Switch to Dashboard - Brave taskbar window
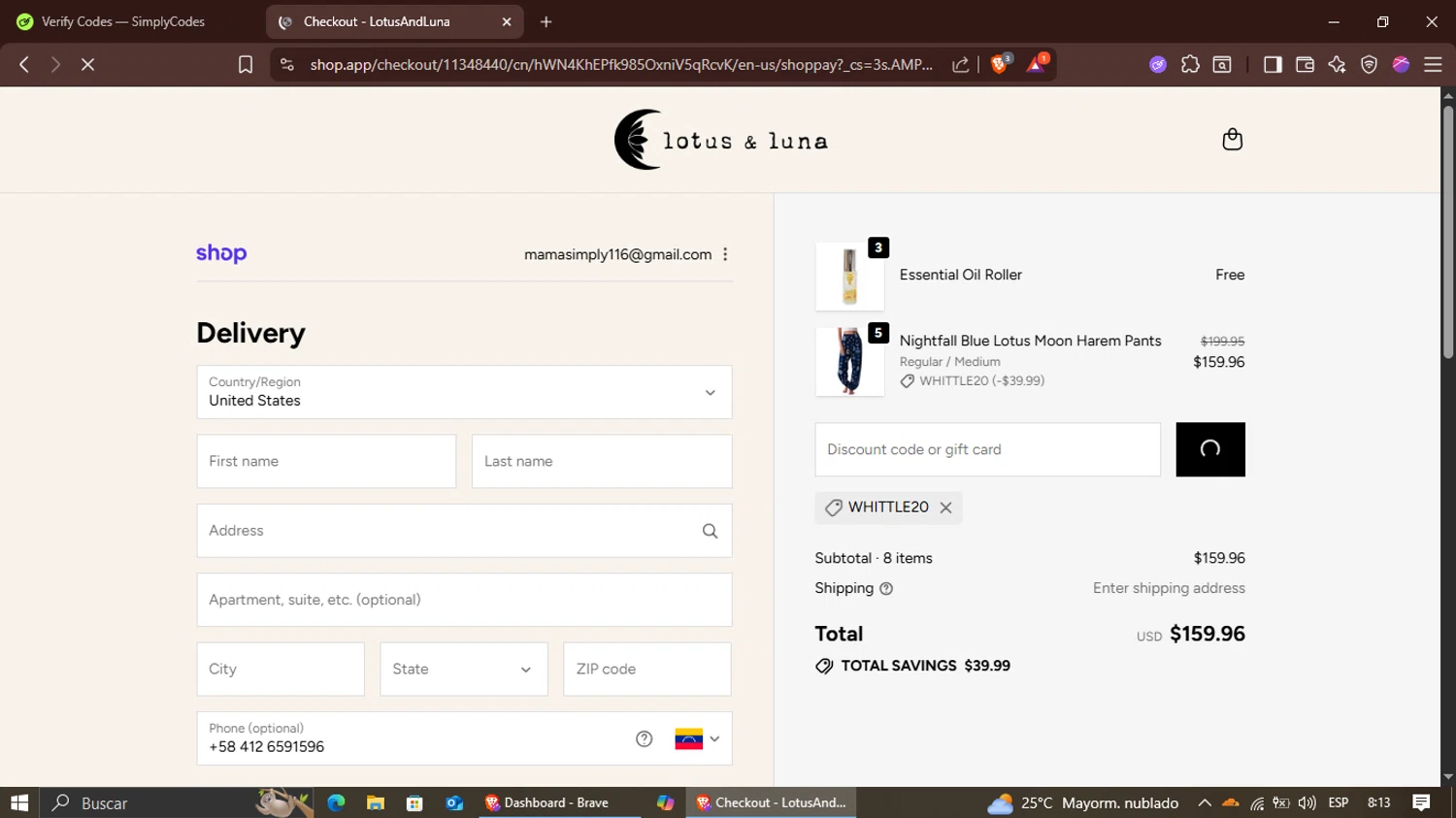This screenshot has width=1456, height=818. (x=560, y=802)
